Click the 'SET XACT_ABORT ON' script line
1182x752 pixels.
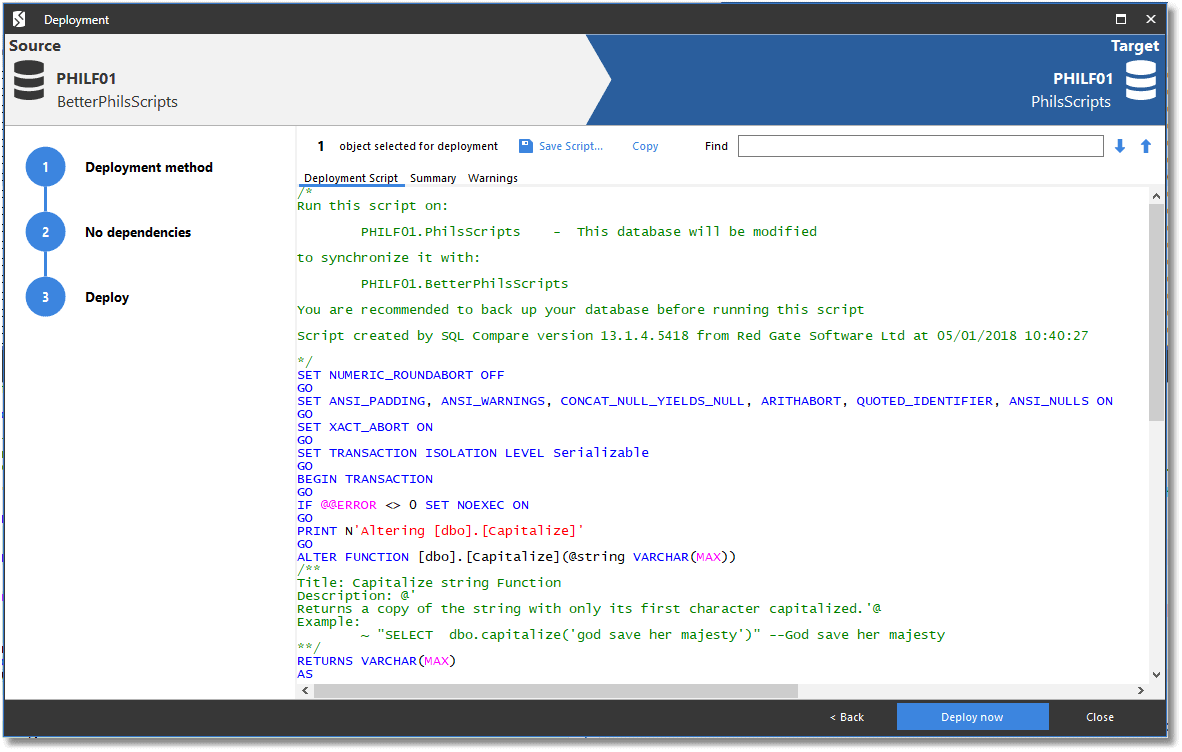point(365,427)
